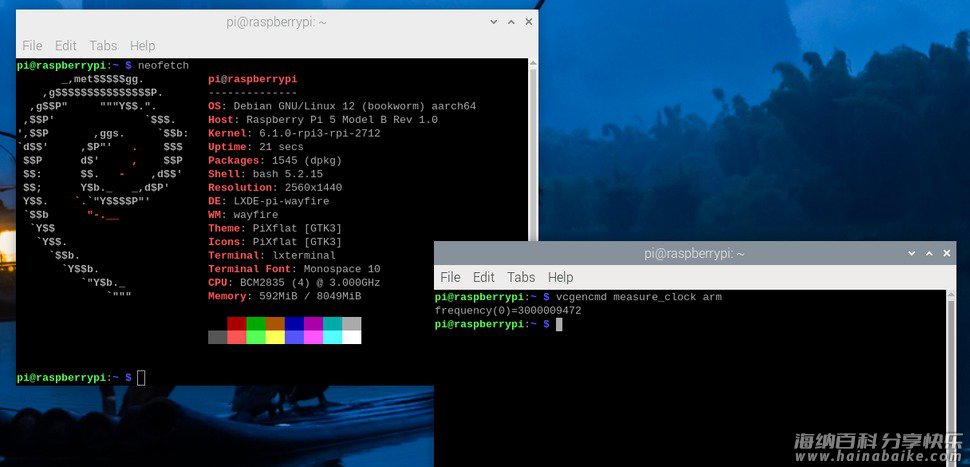
Task: Click the Kernel line 6.1.0-rpi3-rpi-2712
Action: [294, 134]
